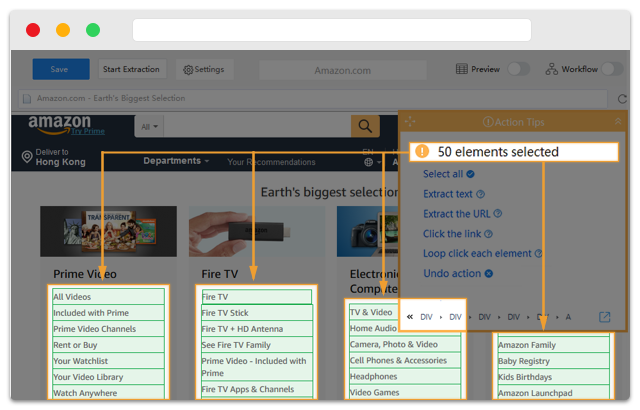This screenshot has width=640, height=410.
Task: Click the page reload icon
Action: pos(622,99)
